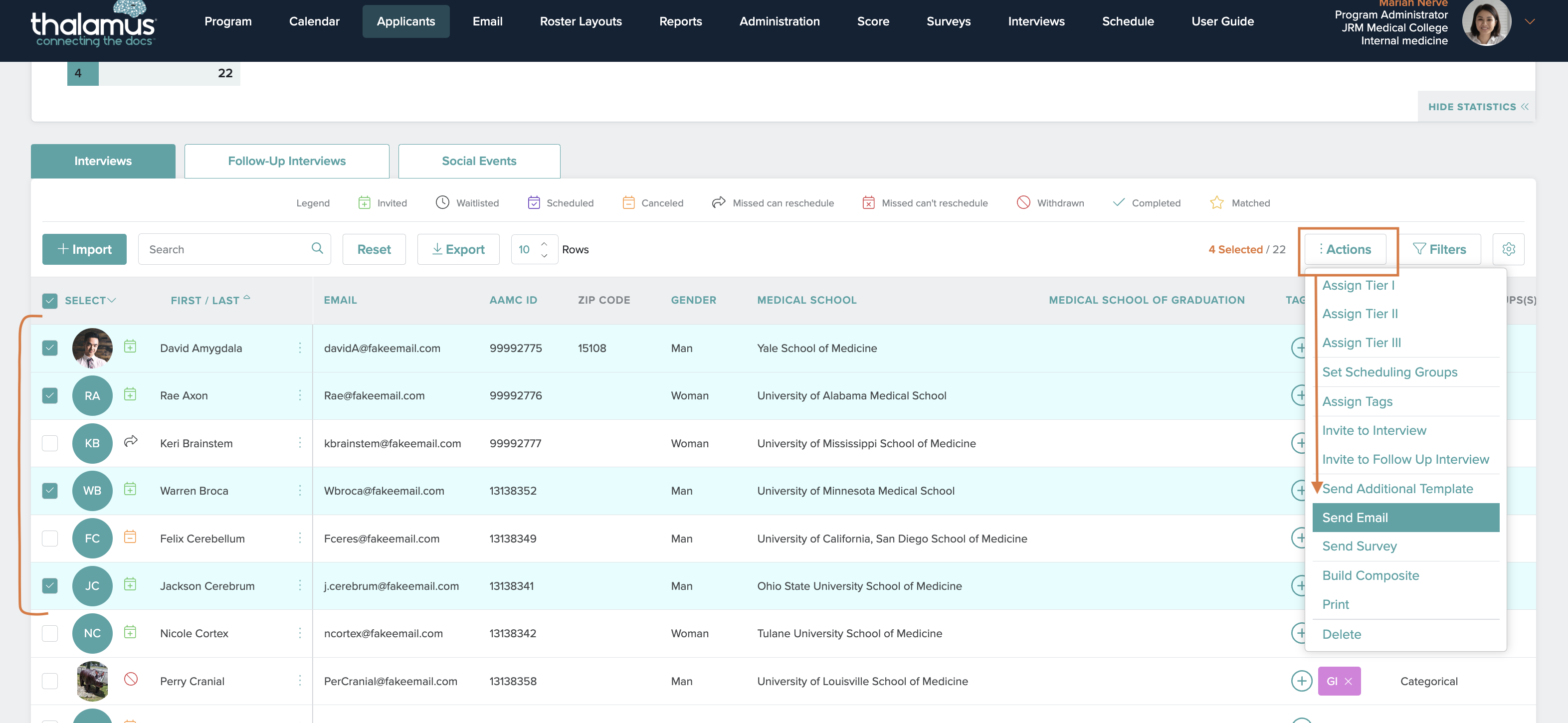Click Keri Brainstem's missed reschedule icon
The height and width of the screenshot is (723, 1568).
(131, 441)
